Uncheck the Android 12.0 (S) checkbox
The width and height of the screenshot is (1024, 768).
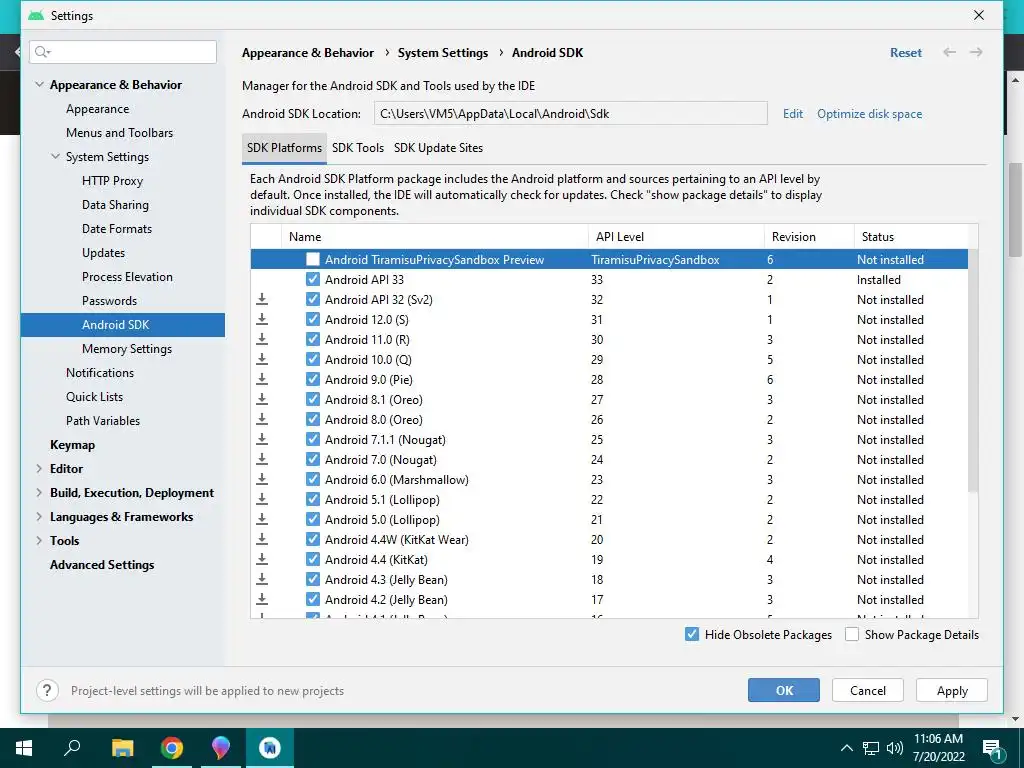pos(313,319)
